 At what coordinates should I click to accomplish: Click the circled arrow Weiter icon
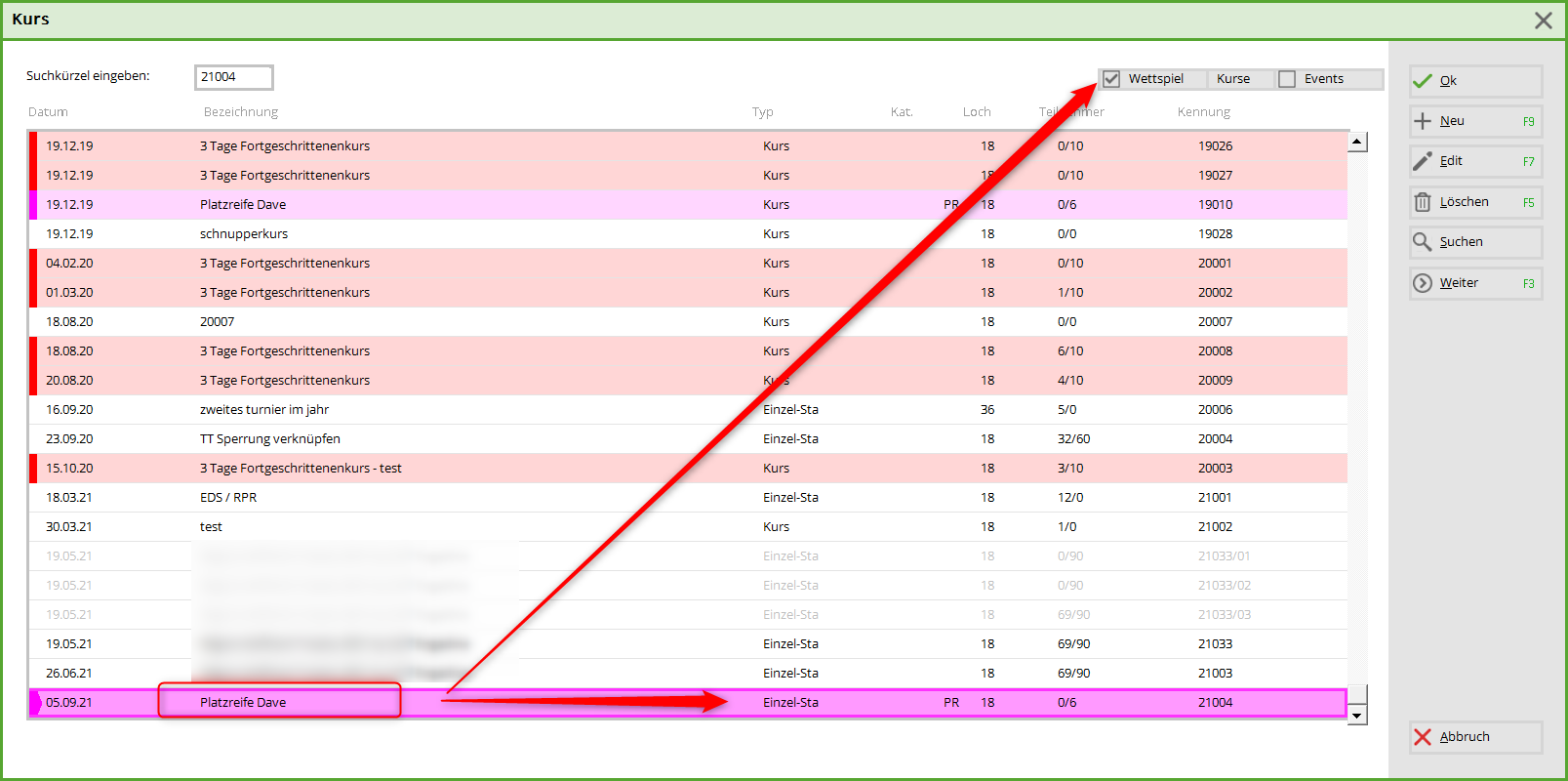1423,283
